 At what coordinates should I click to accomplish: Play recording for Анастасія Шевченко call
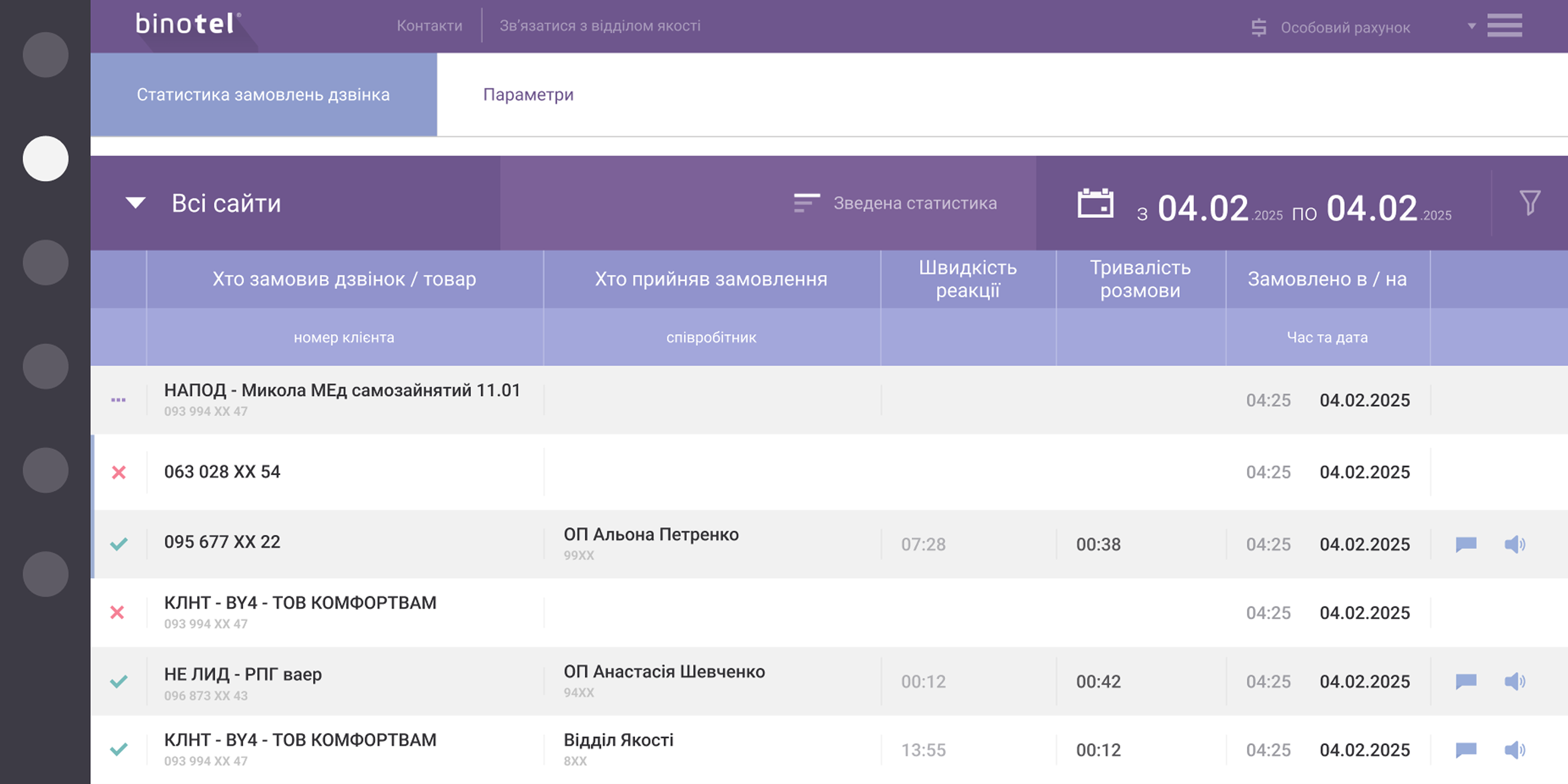pos(1514,681)
